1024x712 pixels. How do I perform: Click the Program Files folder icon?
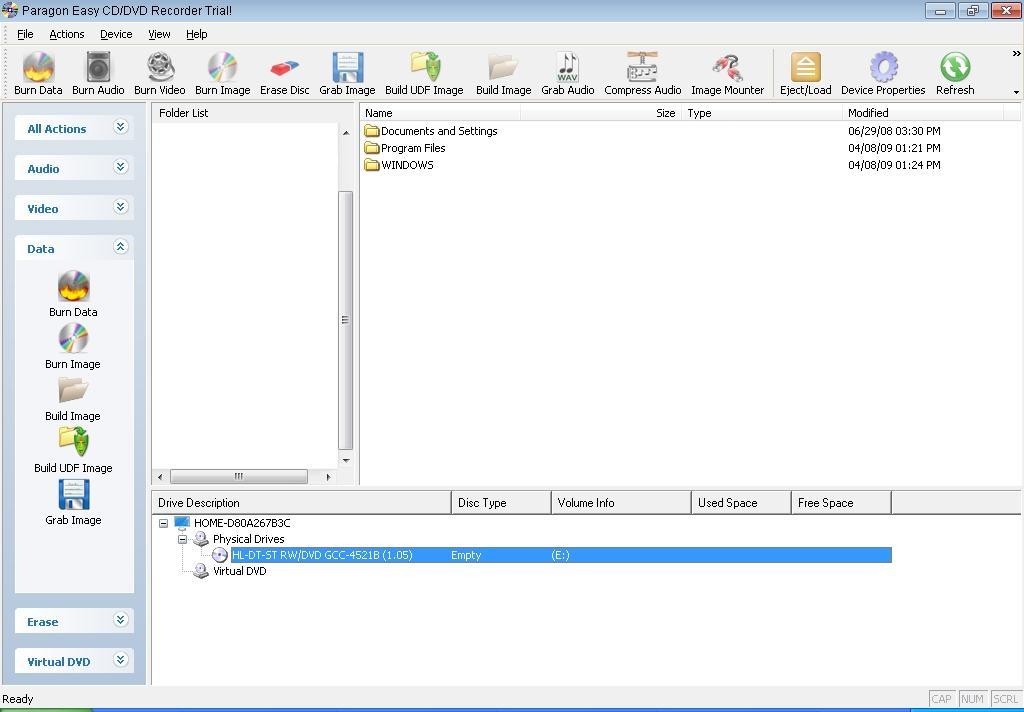[x=372, y=148]
